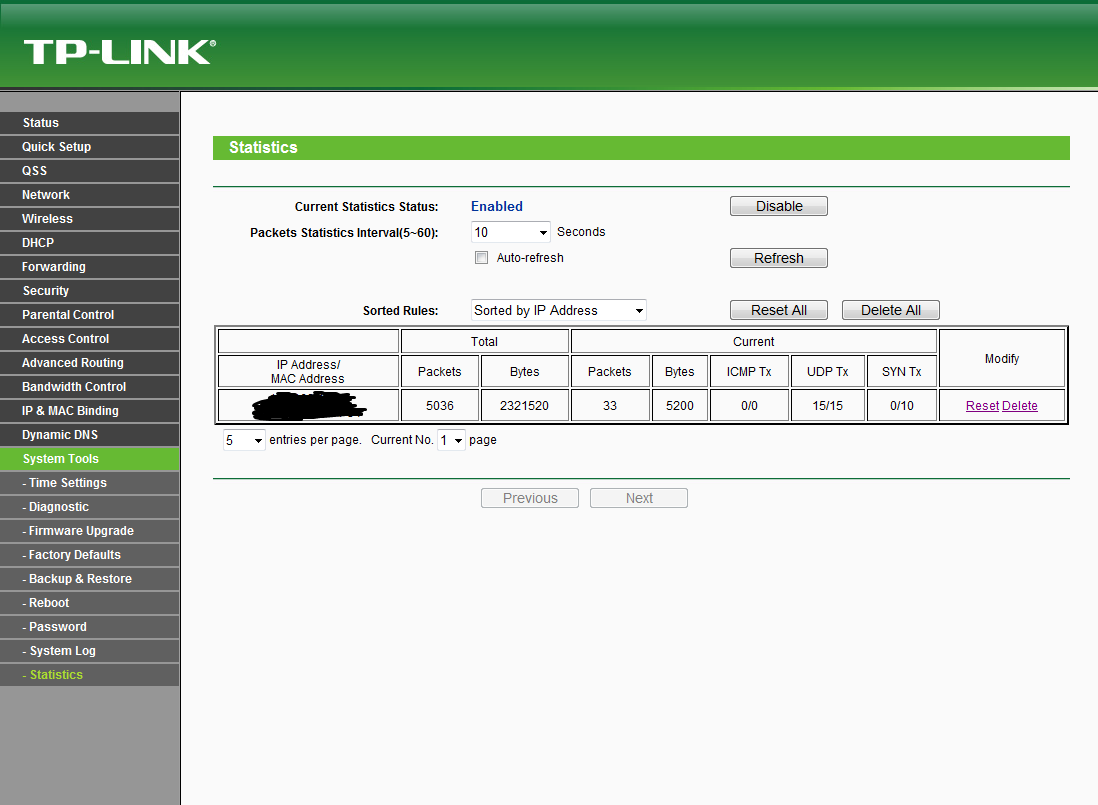The image size is (1098, 805).
Task: View the System Log
Action: pos(90,651)
